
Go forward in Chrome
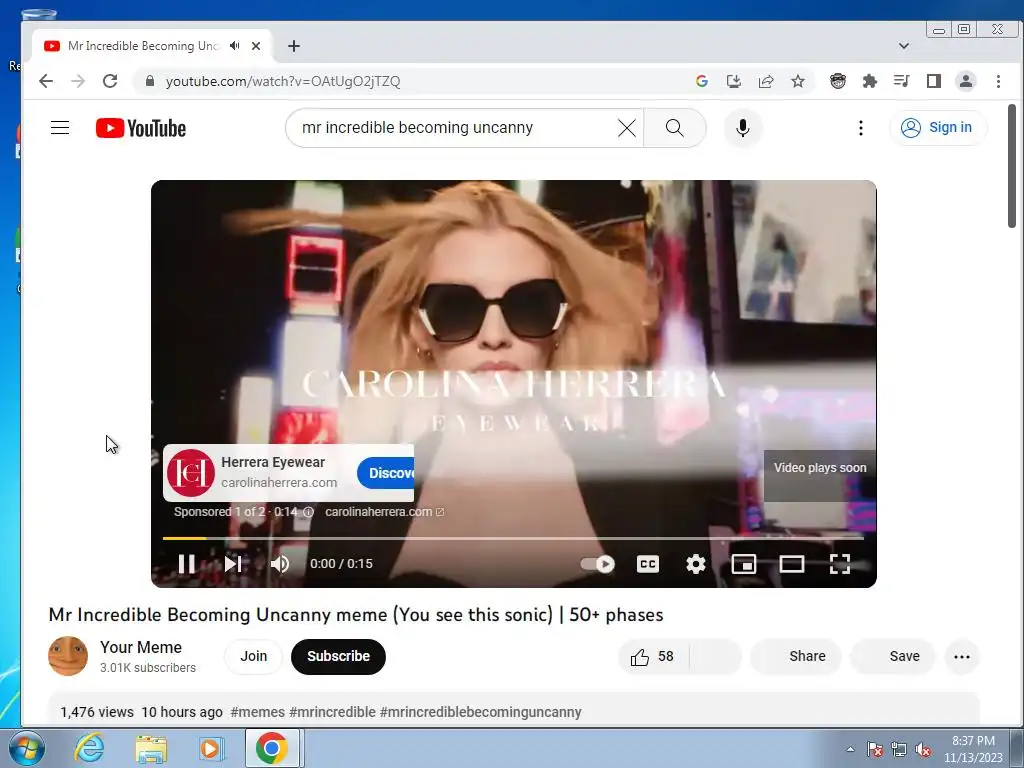point(78,81)
